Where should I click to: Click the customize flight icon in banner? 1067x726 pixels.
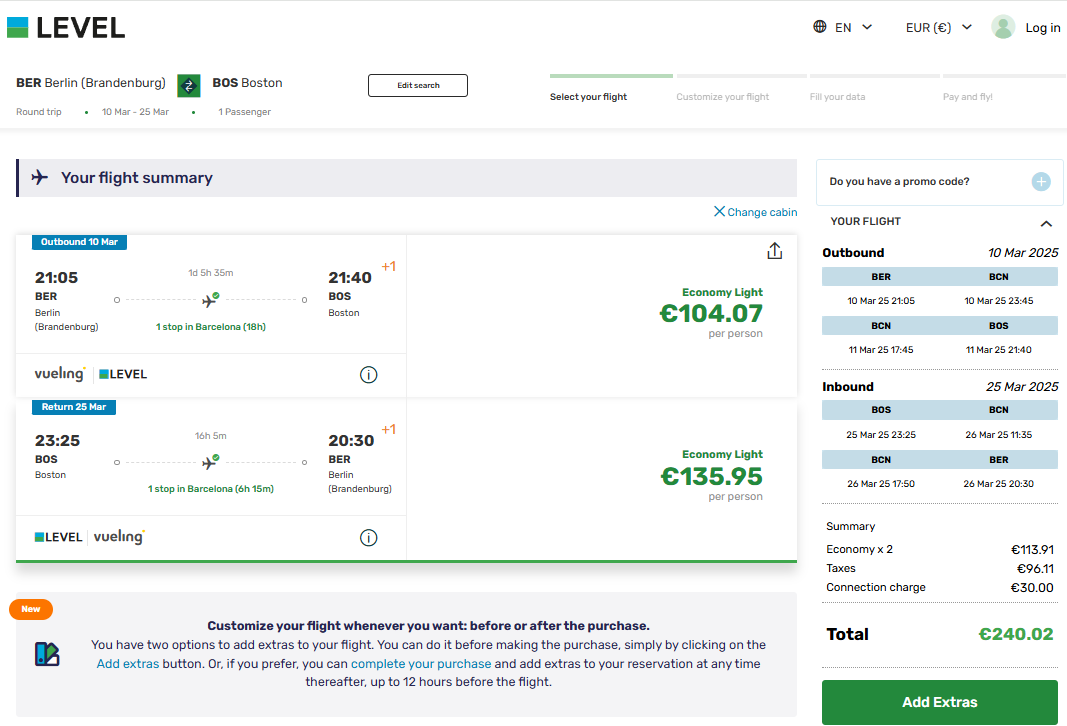(x=47, y=654)
